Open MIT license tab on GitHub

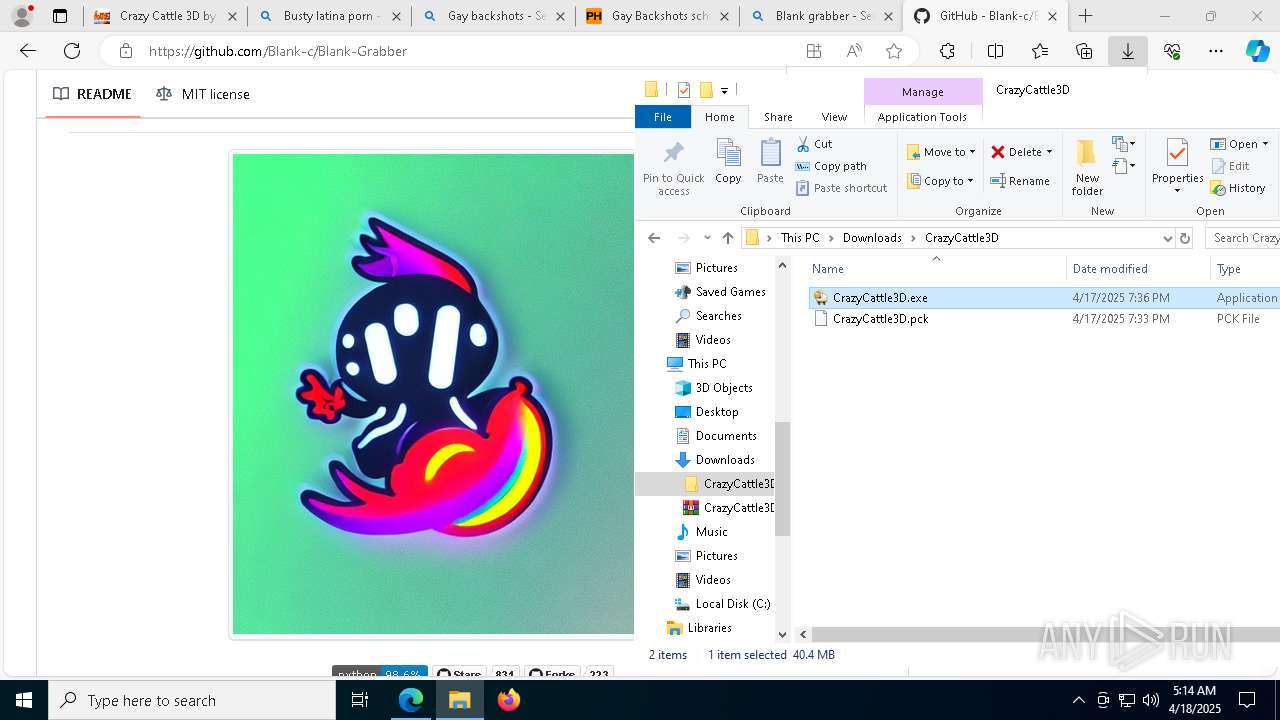click(203, 94)
